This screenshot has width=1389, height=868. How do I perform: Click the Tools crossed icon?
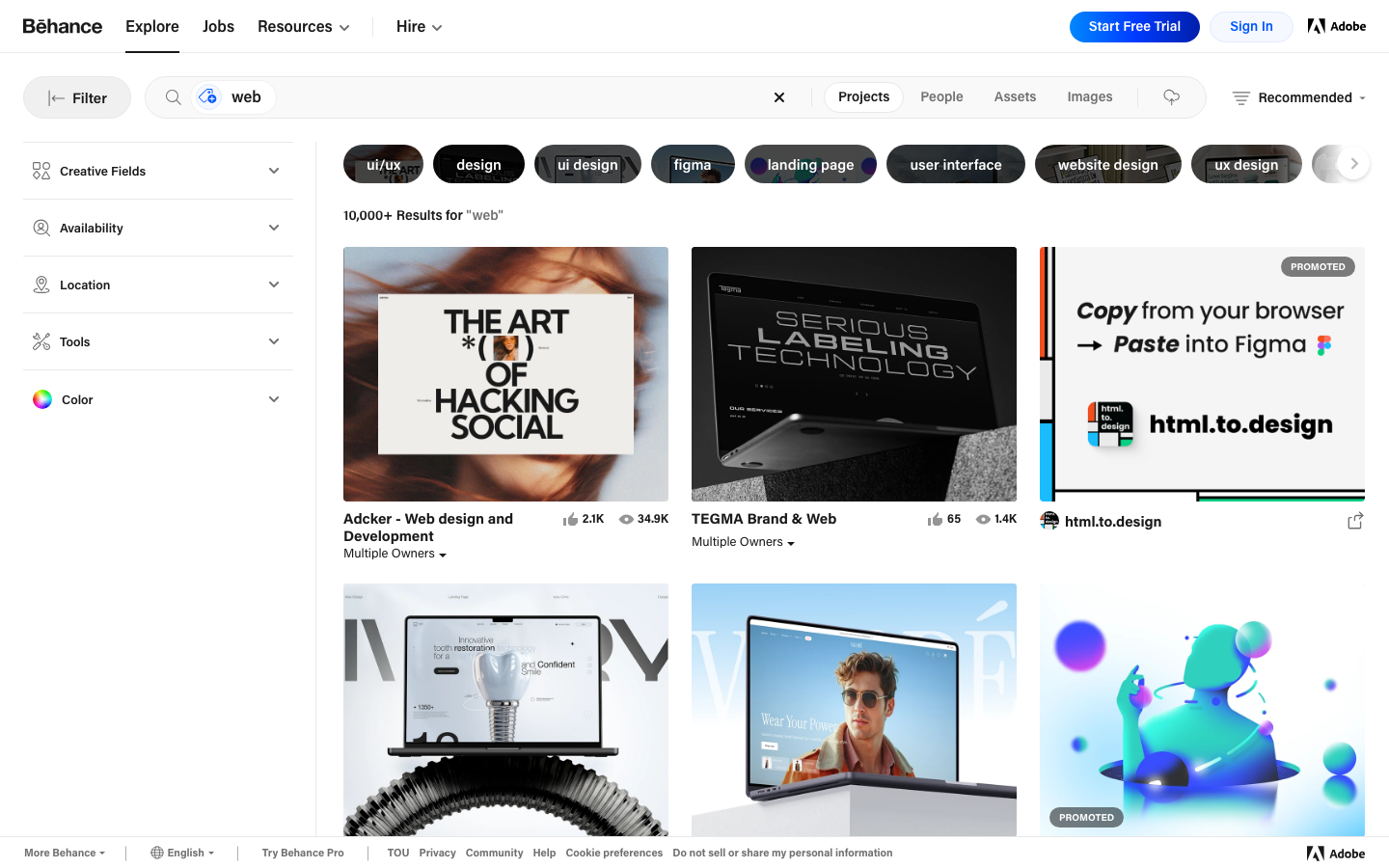coord(41,341)
